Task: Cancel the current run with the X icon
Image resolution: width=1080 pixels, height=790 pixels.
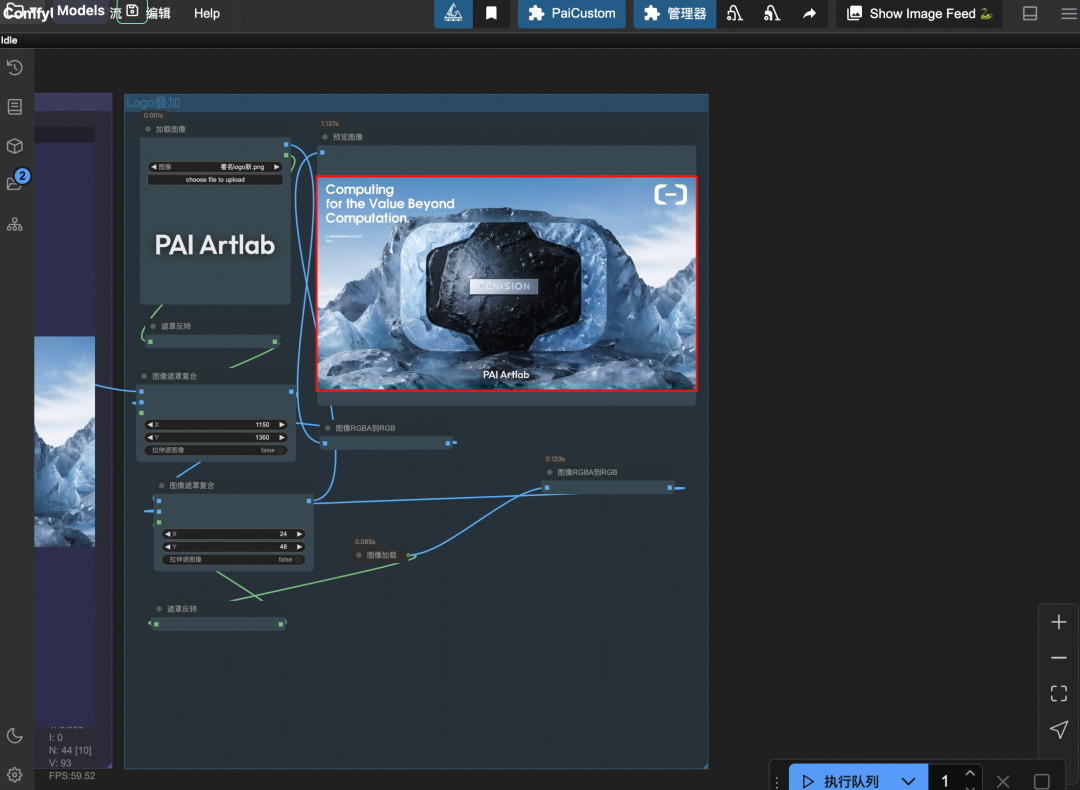Action: click(1003, 781)
